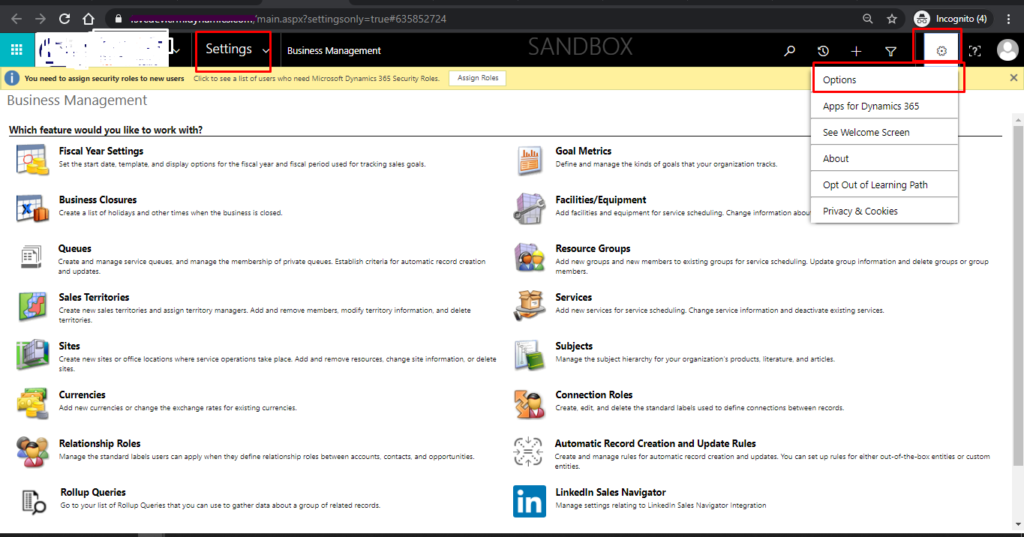The width and height of the screenshot is (1024, 537).
Task: Open the Sales Territories link
Action: pyautogui.click(x=94, y=297)
